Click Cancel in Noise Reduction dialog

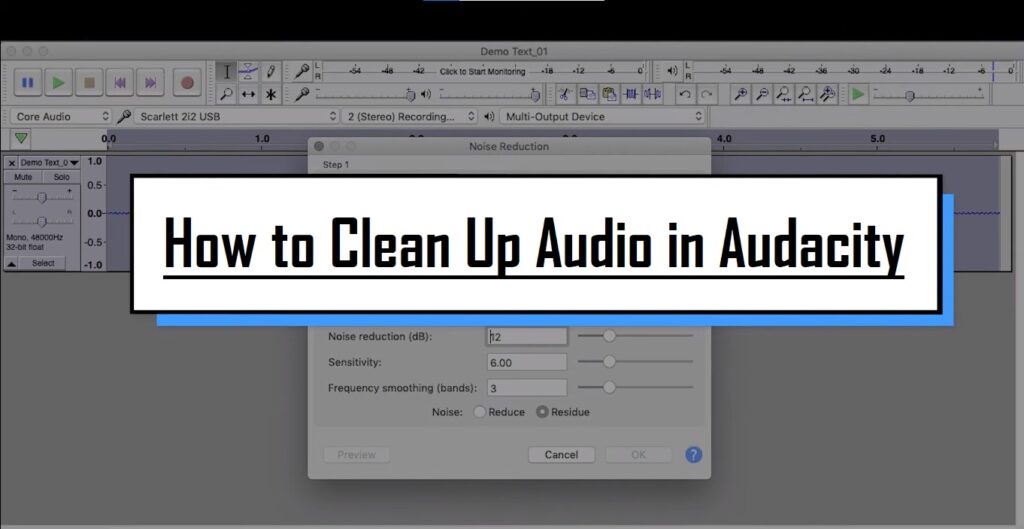[561, 454]
